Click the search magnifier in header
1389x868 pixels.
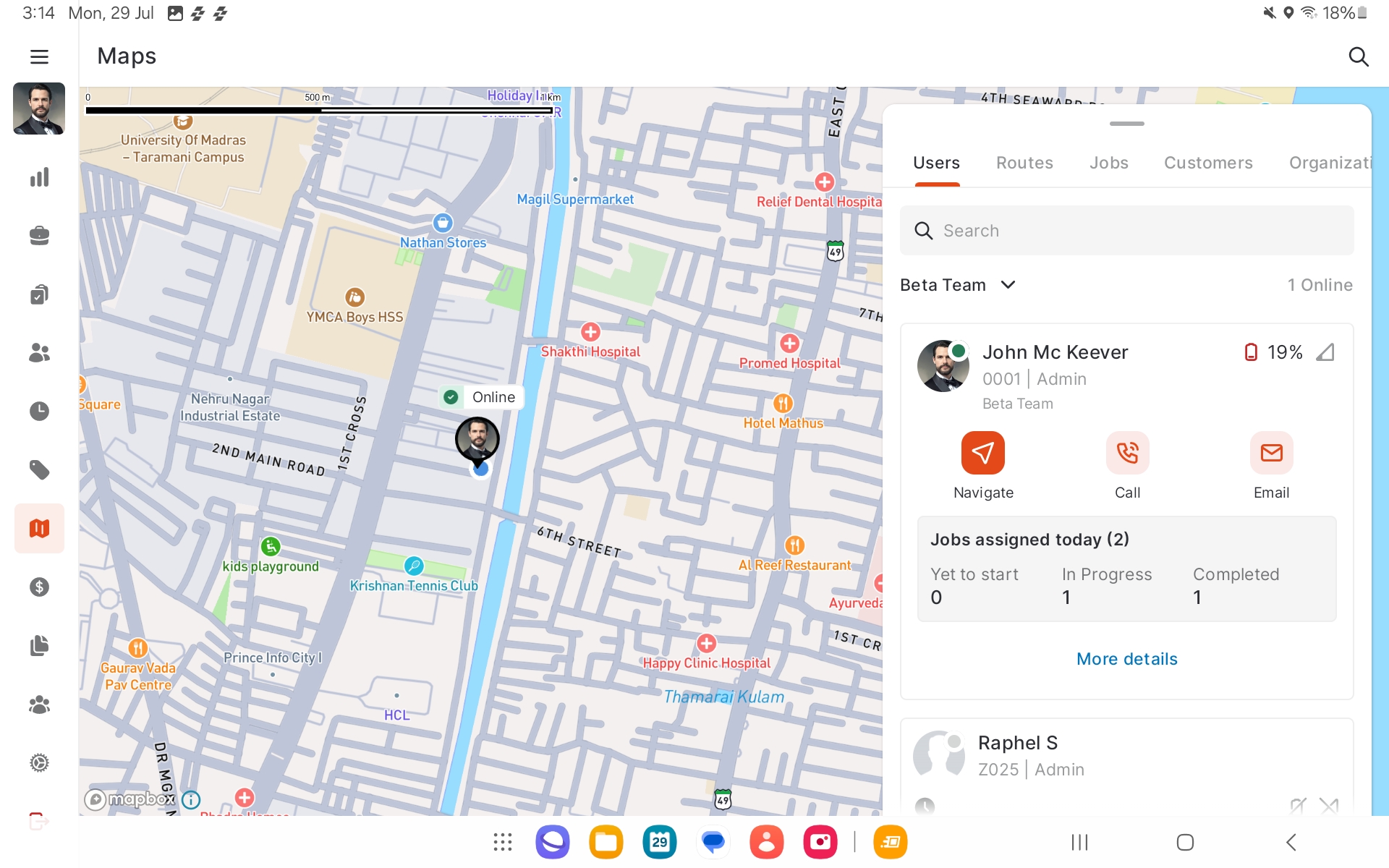(x=1358, y=56)
